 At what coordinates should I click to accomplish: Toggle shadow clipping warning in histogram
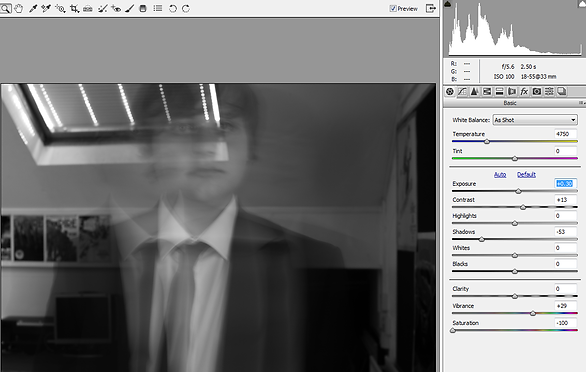click(x=448, y=4)
